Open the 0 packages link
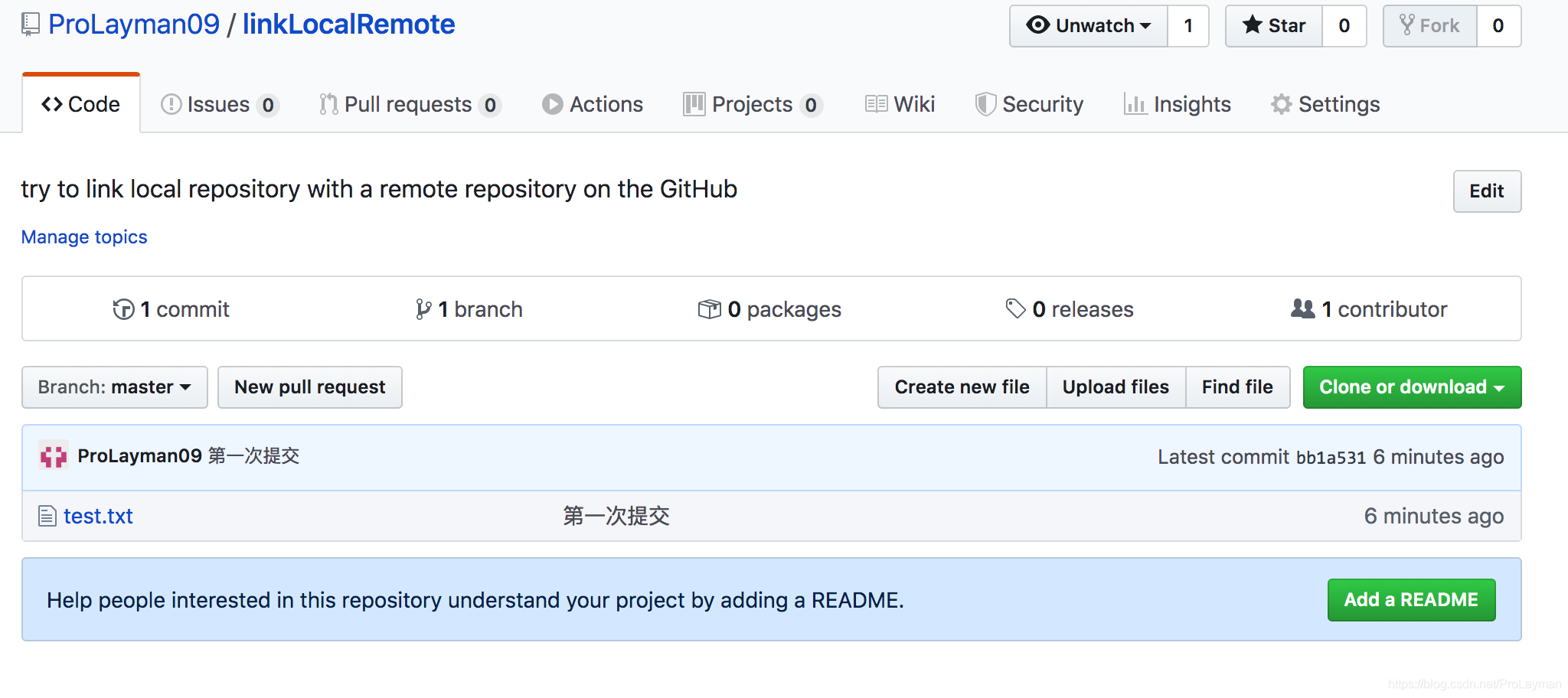The height and width of the screenshot is (698, 1568). click(x=769, y=309)
